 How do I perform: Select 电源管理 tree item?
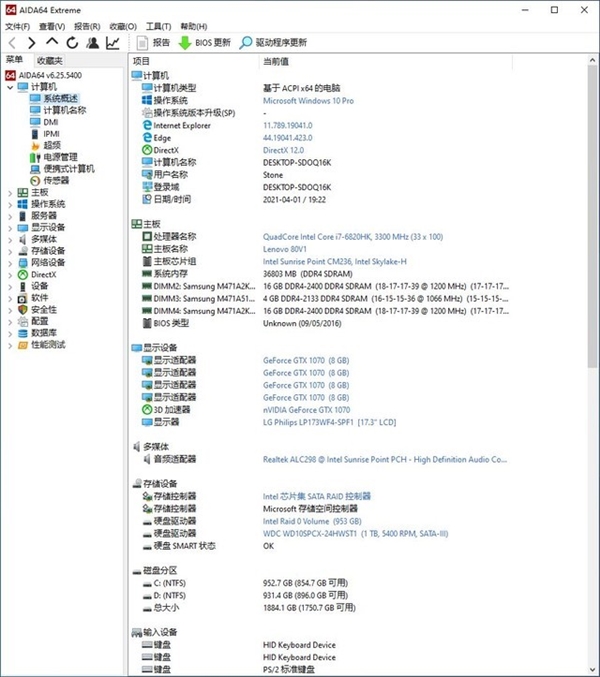[x=60, y=157]
